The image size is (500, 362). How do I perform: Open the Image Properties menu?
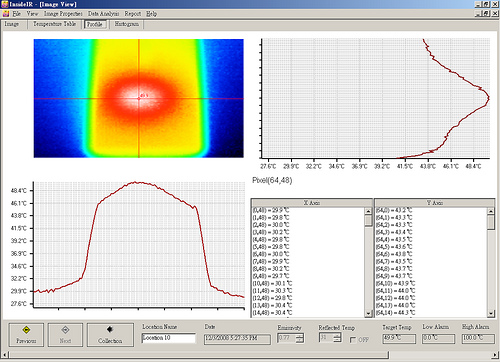click(63, 14)
